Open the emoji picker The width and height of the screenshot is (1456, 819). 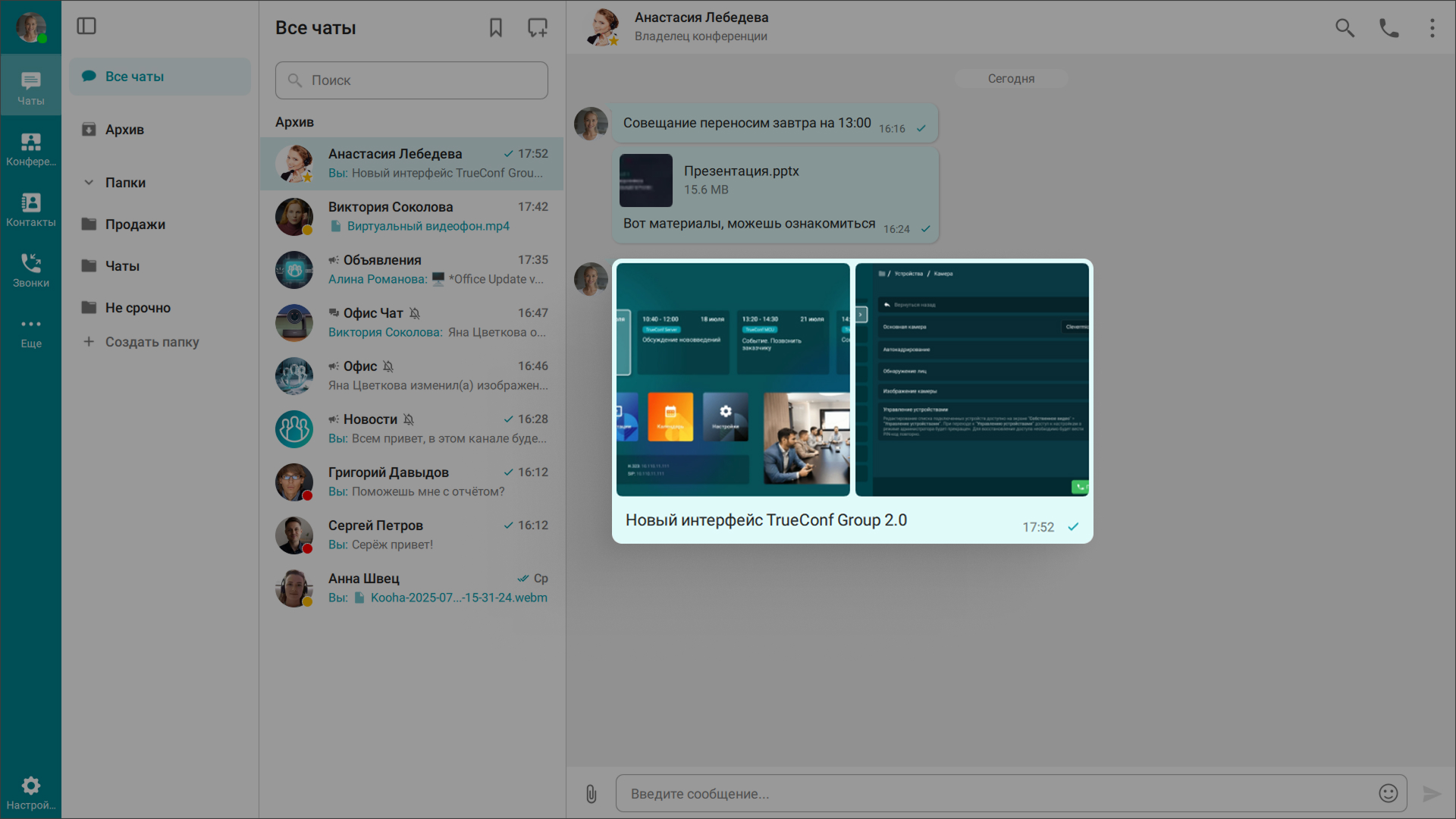[1388, 793]
